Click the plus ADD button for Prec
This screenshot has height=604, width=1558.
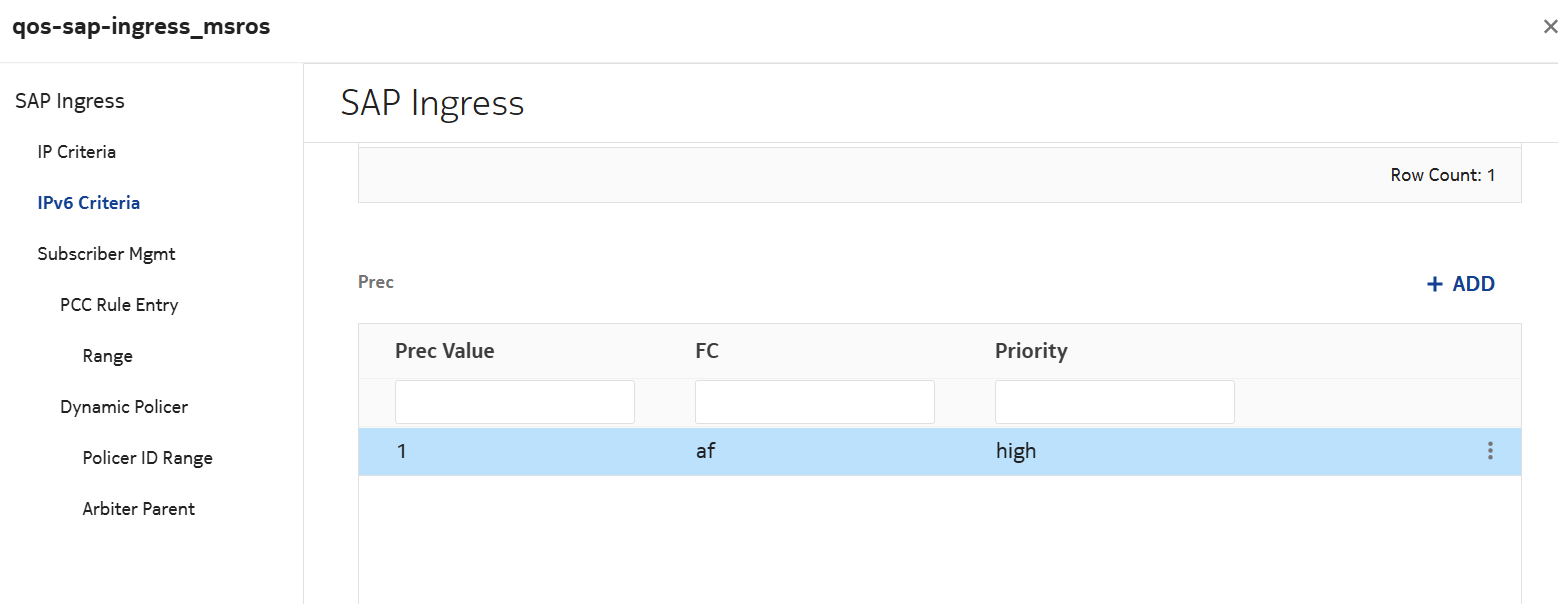pos(1460,284)
